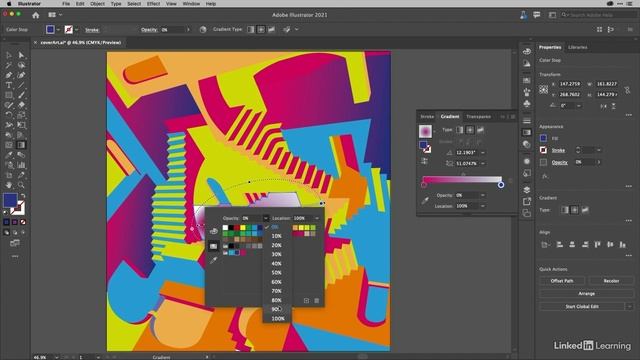Click the Offset Path button
640x360 pixels.
562,281
